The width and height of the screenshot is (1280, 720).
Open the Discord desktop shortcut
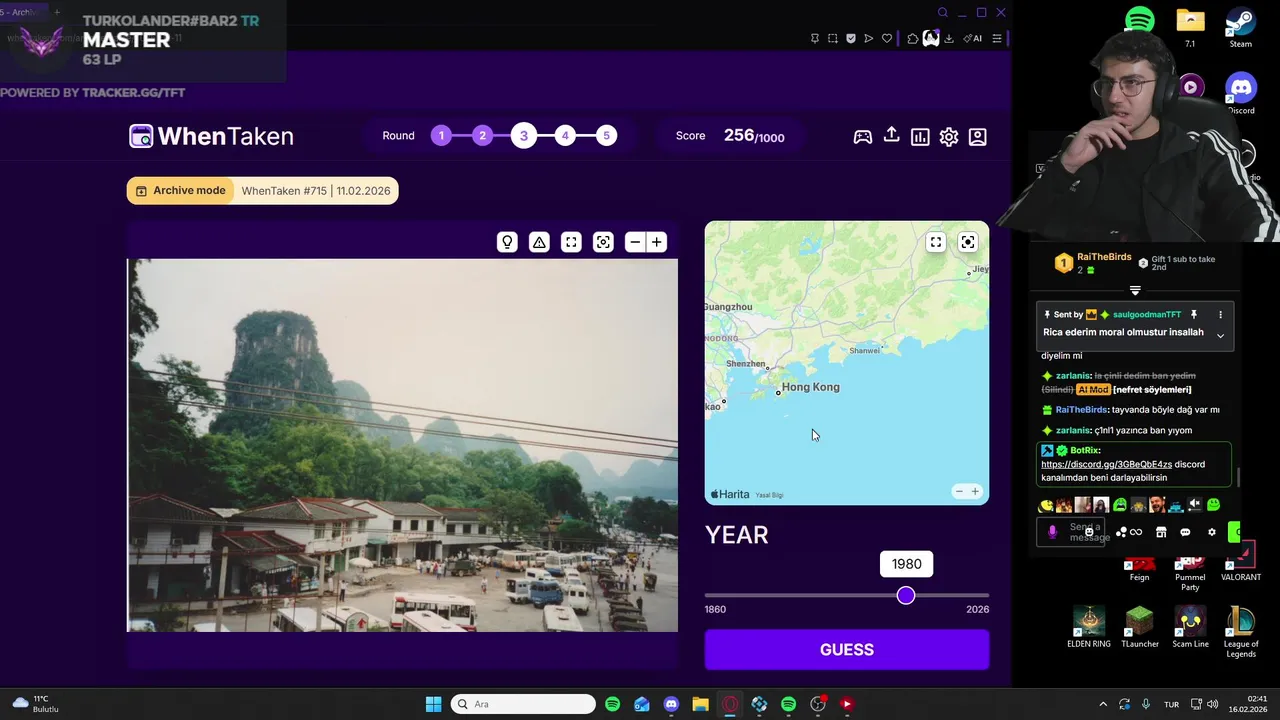(x=1241, y=94)
